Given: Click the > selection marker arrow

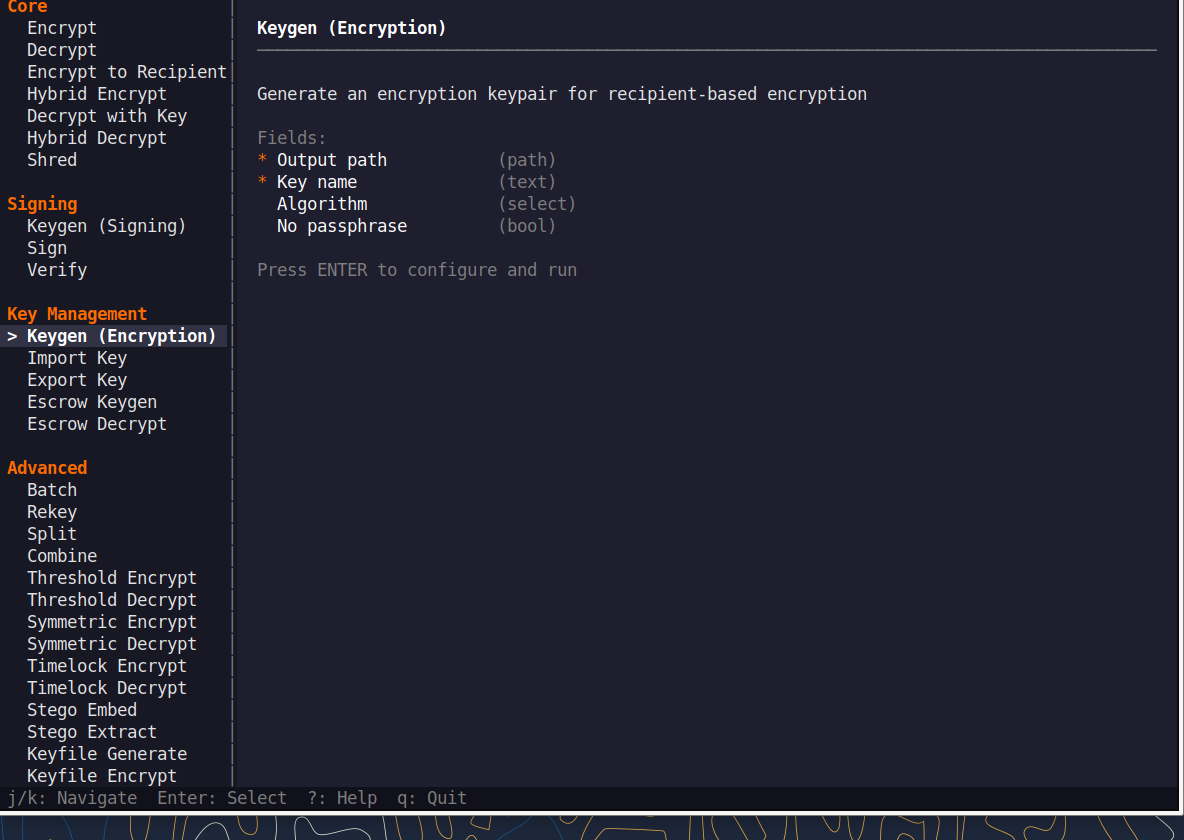Looking at the screenshot, I should coord(12,336).
